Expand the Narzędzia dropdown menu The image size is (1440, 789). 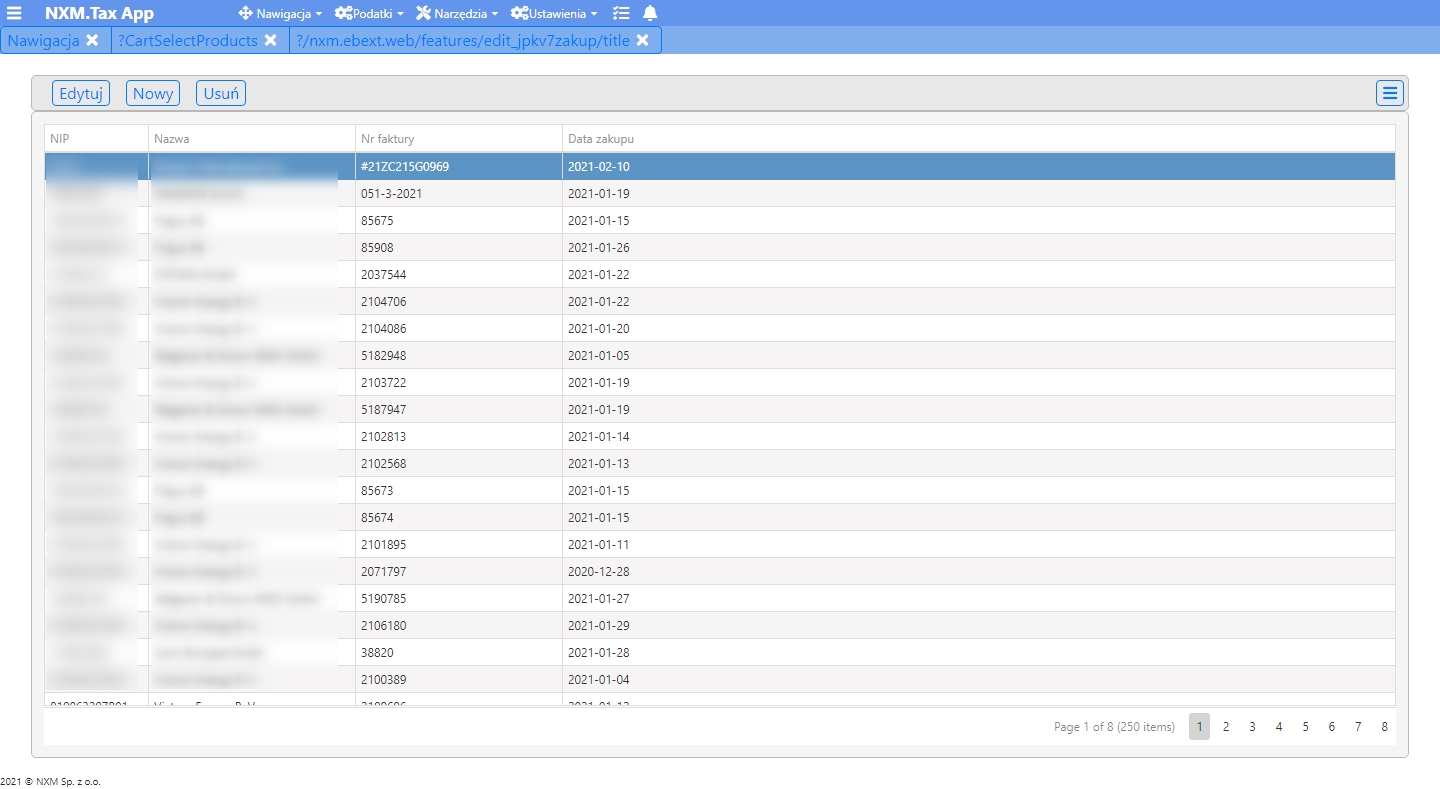[457, 14]
